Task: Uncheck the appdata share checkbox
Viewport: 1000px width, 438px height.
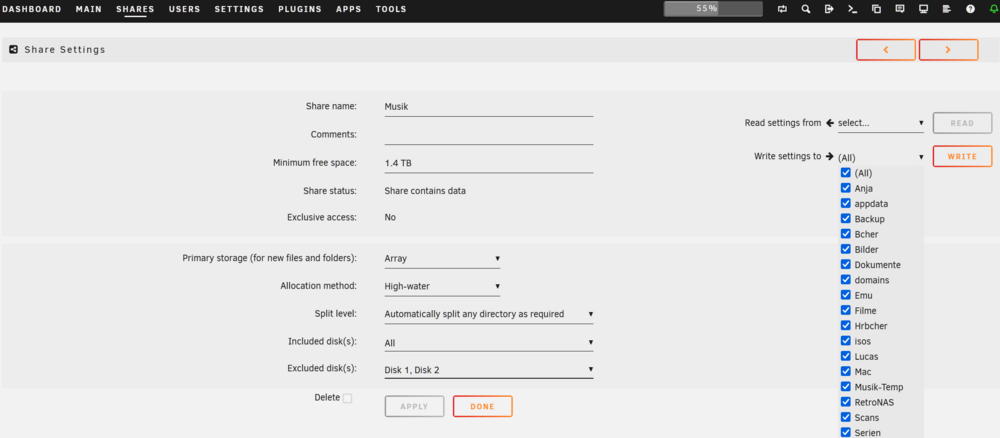Action: (846, 203)
